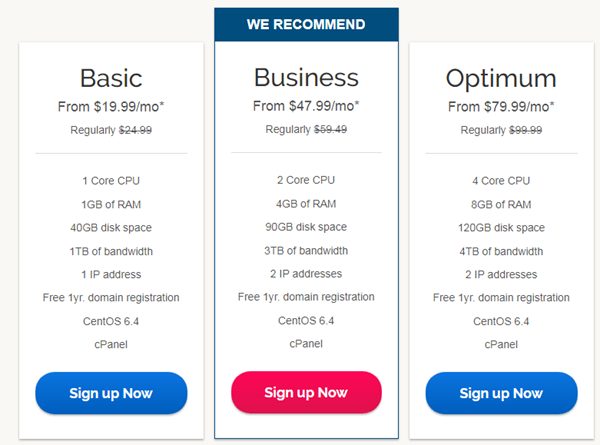Click the 40GB disk space feature
600x445 pixels.
(x=111, y=228)
